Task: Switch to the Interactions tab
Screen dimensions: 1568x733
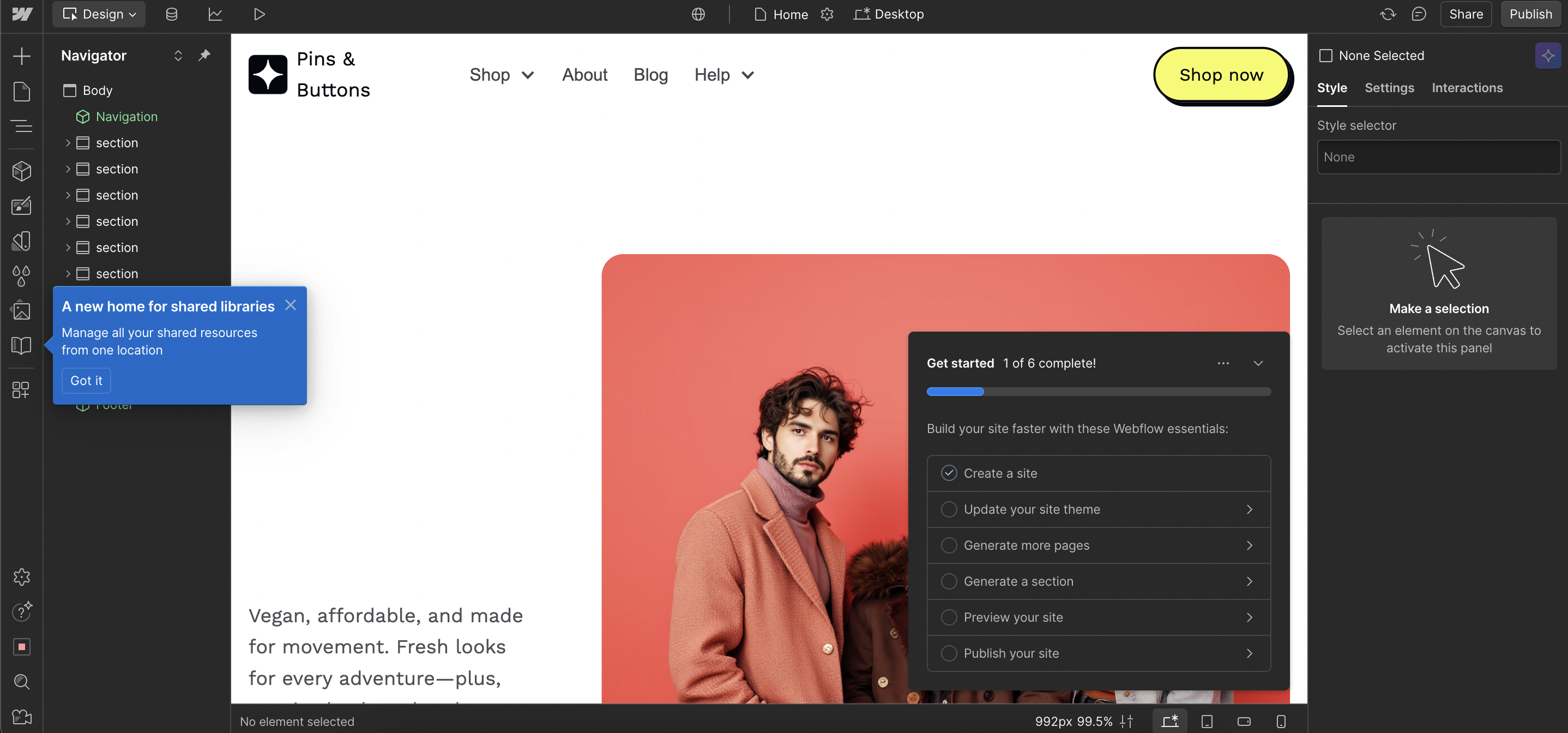Action: point(1467,88)
